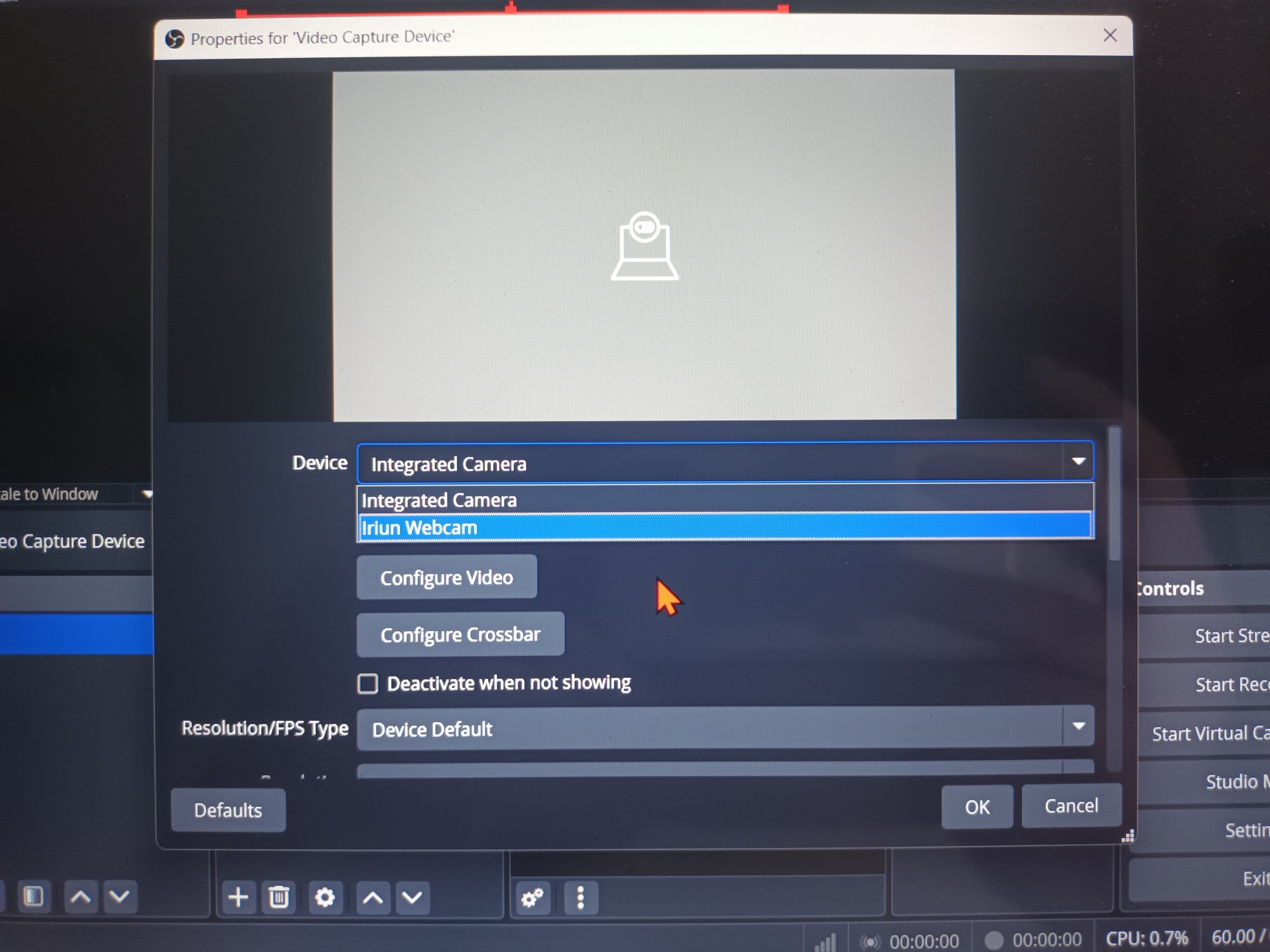The image size is (1270, 952).
Task: Click the OBS logo in title bar
Action: (175, 39)
